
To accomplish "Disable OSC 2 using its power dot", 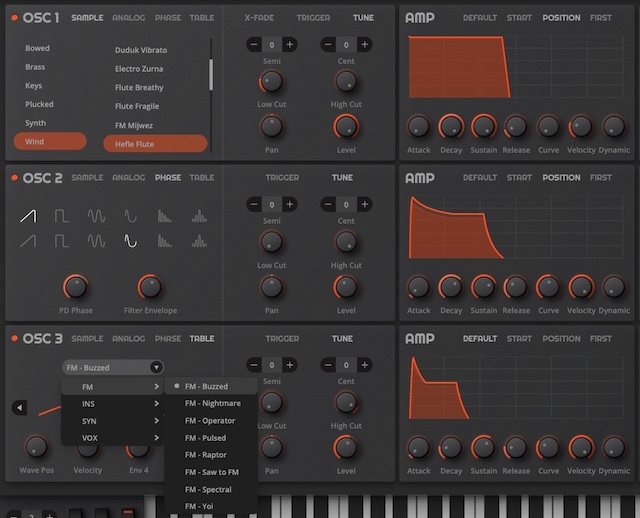I will pyautogui.click(x=14, y=178).
